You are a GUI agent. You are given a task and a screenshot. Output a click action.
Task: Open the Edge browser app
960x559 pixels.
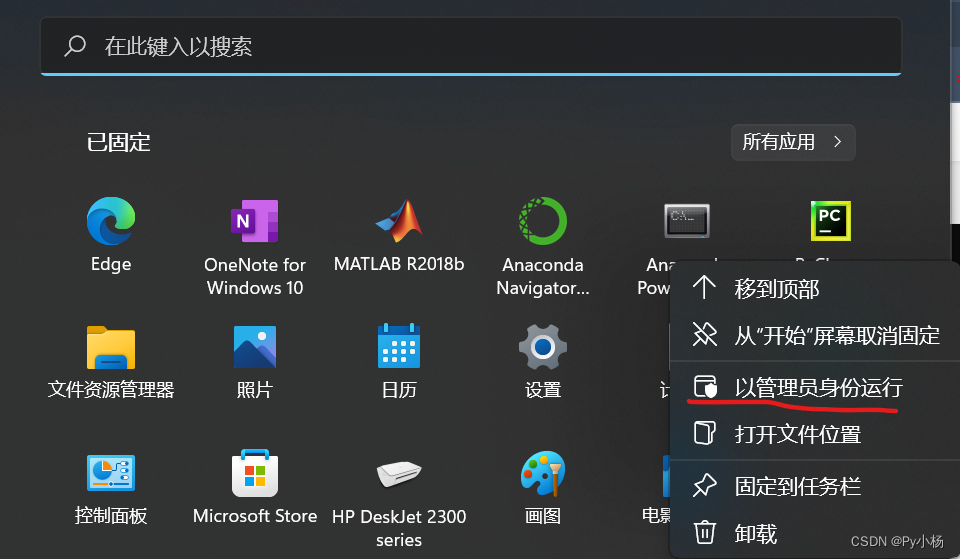click(x=111, y=222)
